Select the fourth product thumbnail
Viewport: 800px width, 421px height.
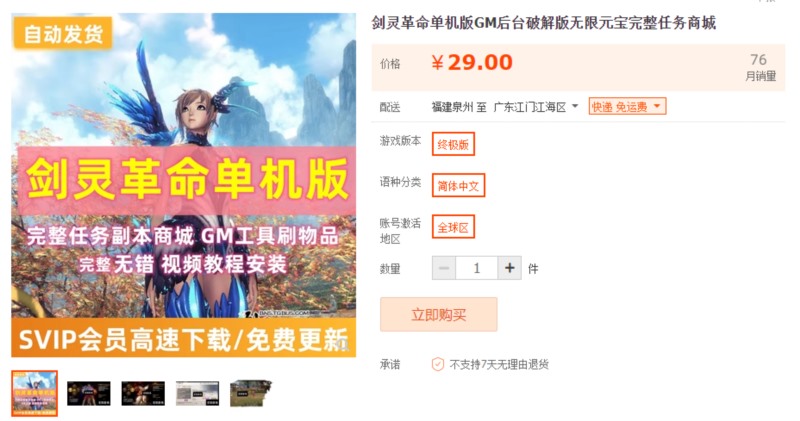click(x=197, y=393)
